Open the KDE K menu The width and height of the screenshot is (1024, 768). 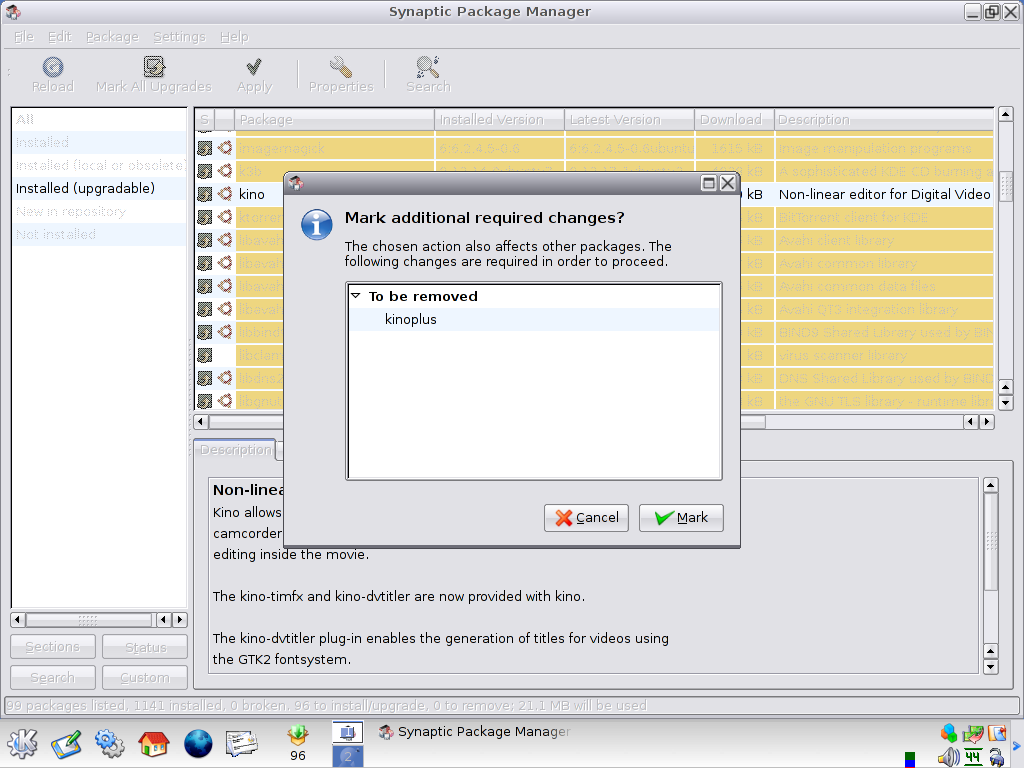point(22,743)
